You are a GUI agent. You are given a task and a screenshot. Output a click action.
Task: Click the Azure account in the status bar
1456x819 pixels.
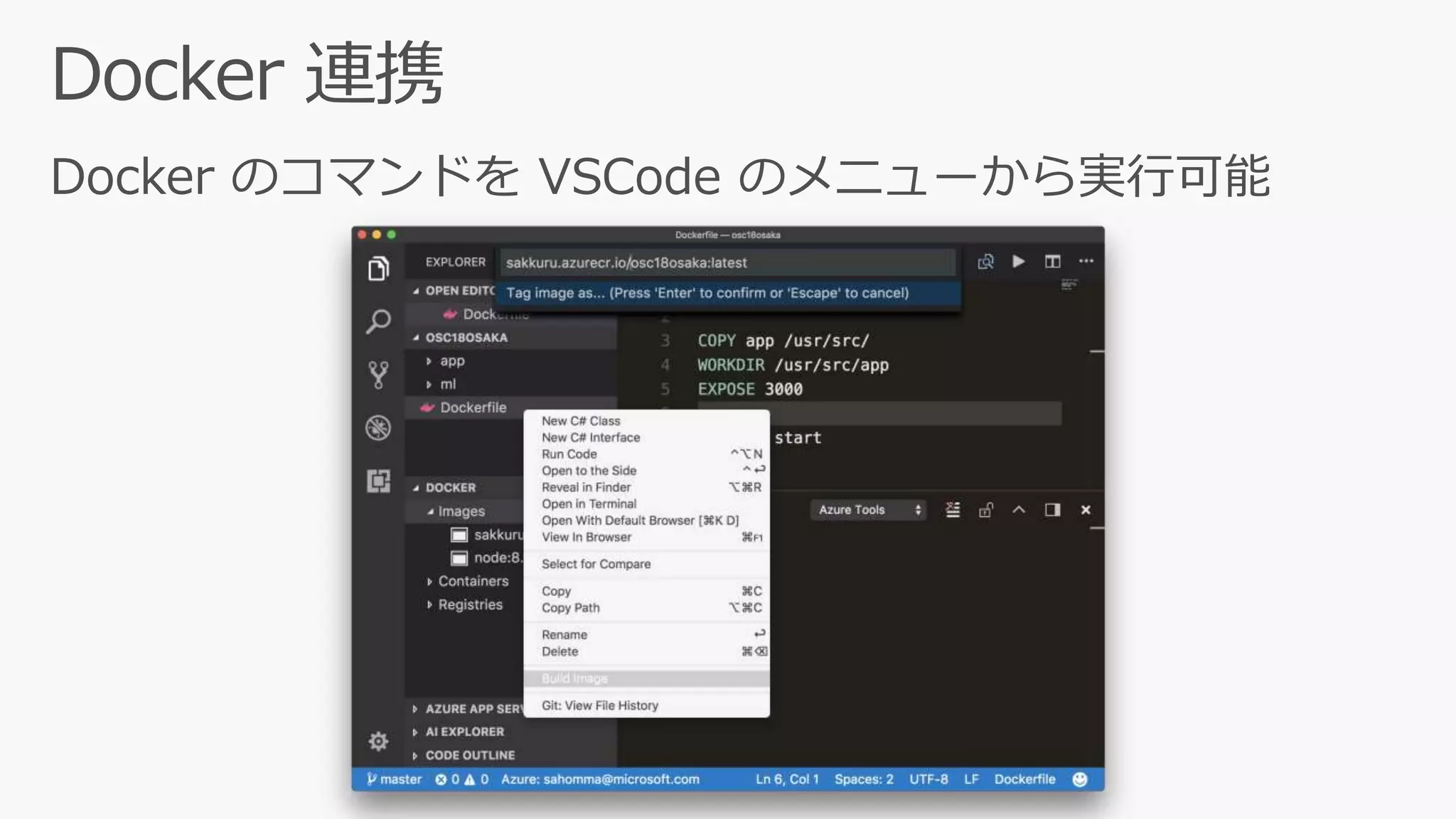coord(599,779)
